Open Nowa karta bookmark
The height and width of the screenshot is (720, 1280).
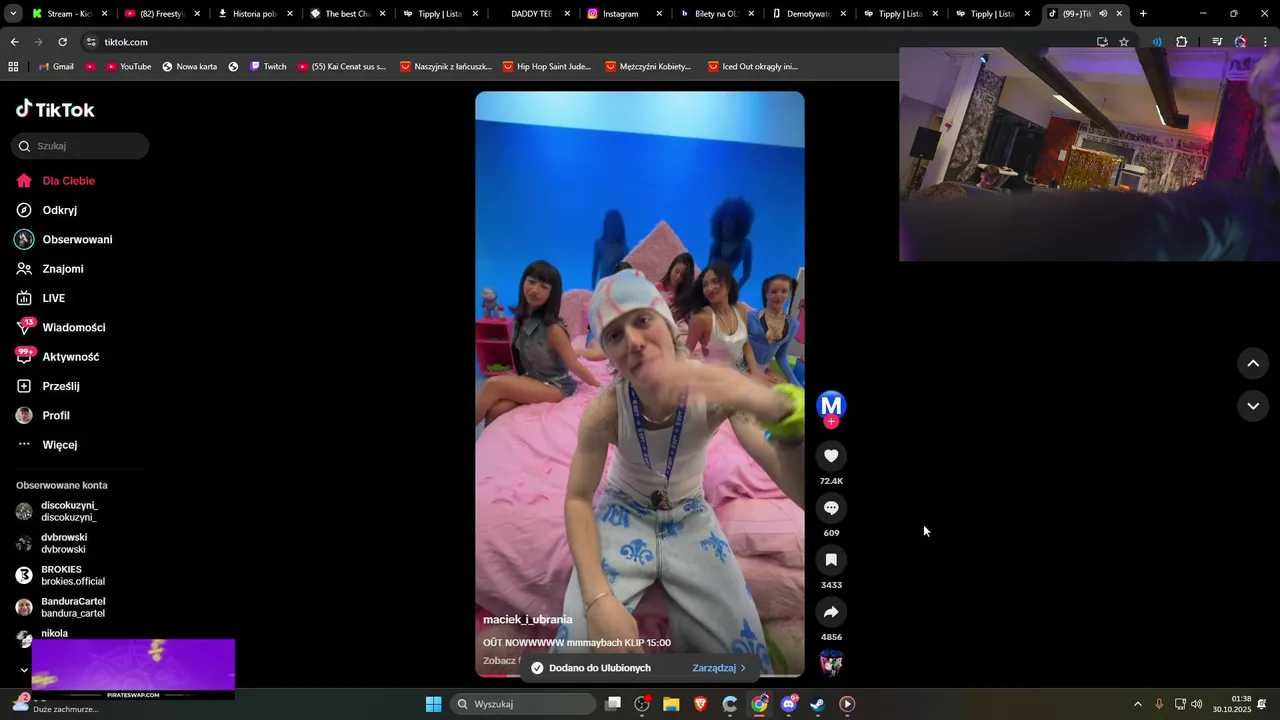point(189,66)
